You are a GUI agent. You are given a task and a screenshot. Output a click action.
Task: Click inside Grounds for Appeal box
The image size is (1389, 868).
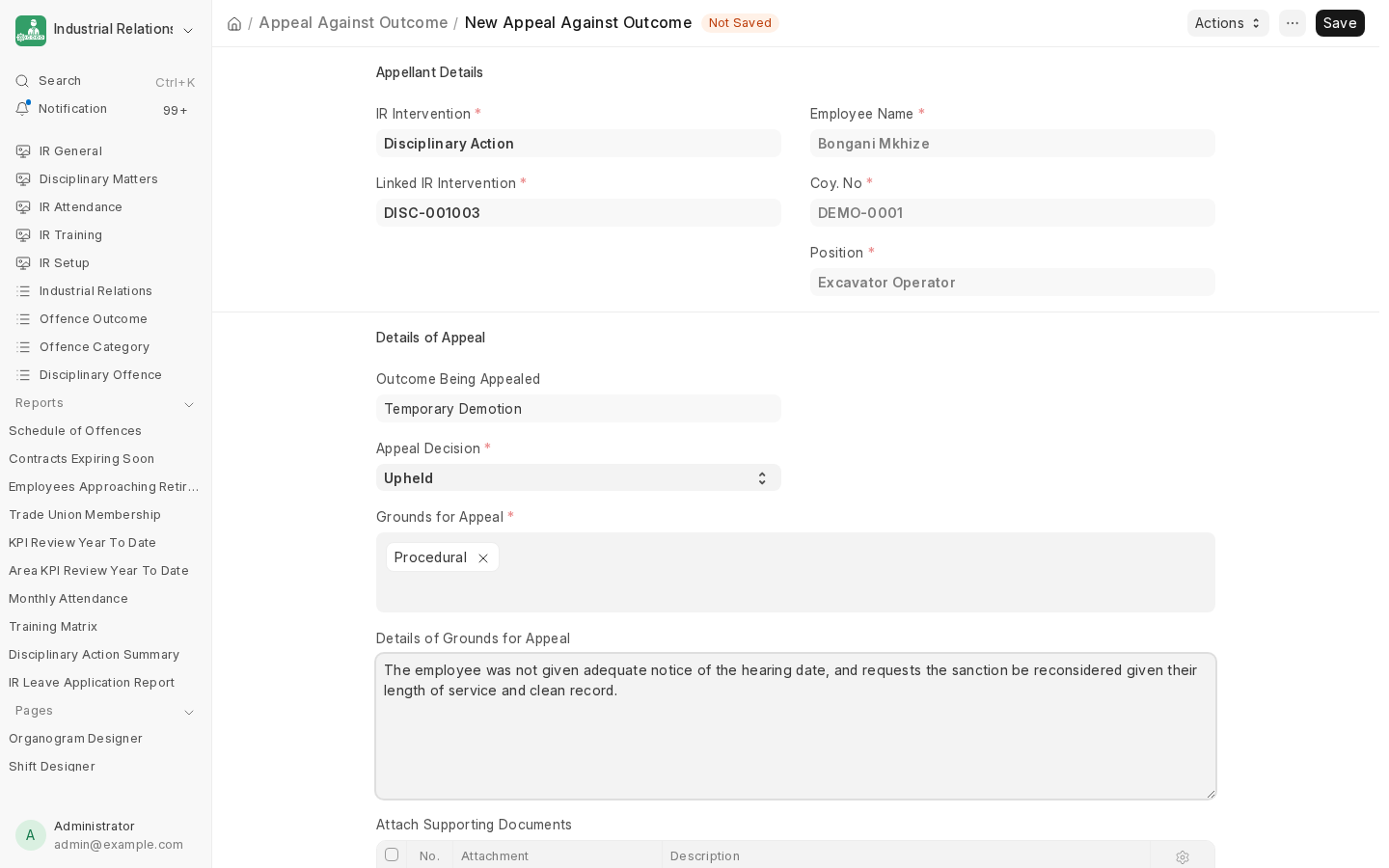tap(796, 573)
